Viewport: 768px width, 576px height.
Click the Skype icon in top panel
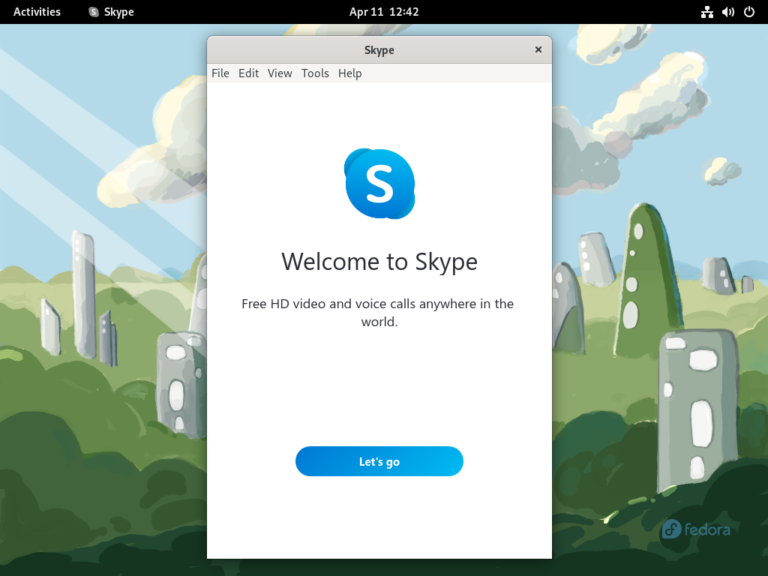pyautogui.click(x=94, y=12)
